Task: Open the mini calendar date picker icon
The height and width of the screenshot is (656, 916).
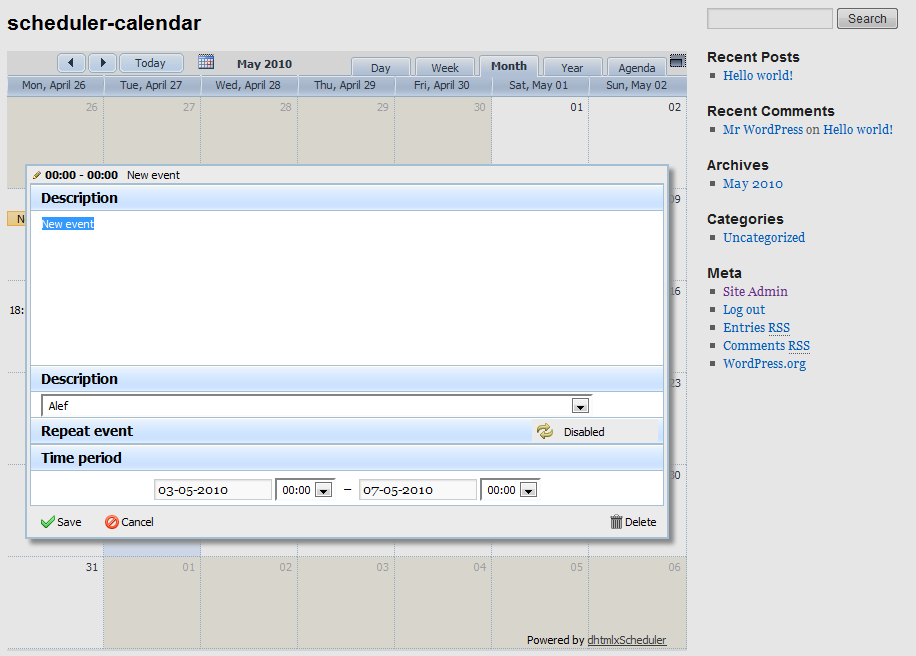Action: [x=206, y=62]
